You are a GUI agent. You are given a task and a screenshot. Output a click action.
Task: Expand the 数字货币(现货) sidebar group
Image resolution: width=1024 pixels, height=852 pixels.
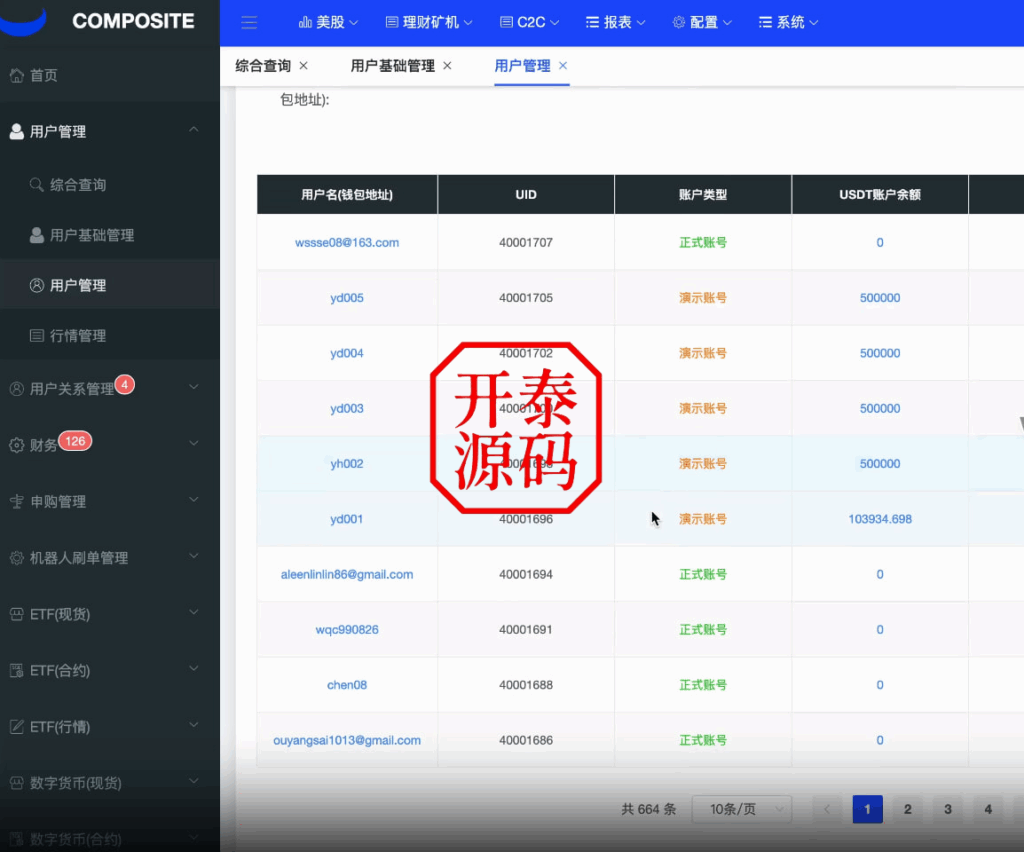(194, 781)
